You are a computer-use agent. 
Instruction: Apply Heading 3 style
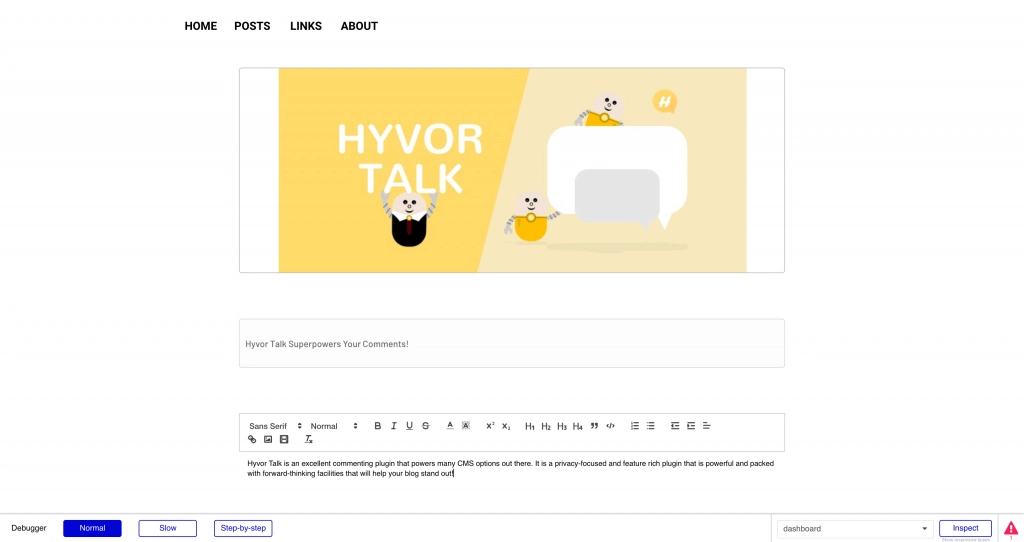[x=562, y=426]
